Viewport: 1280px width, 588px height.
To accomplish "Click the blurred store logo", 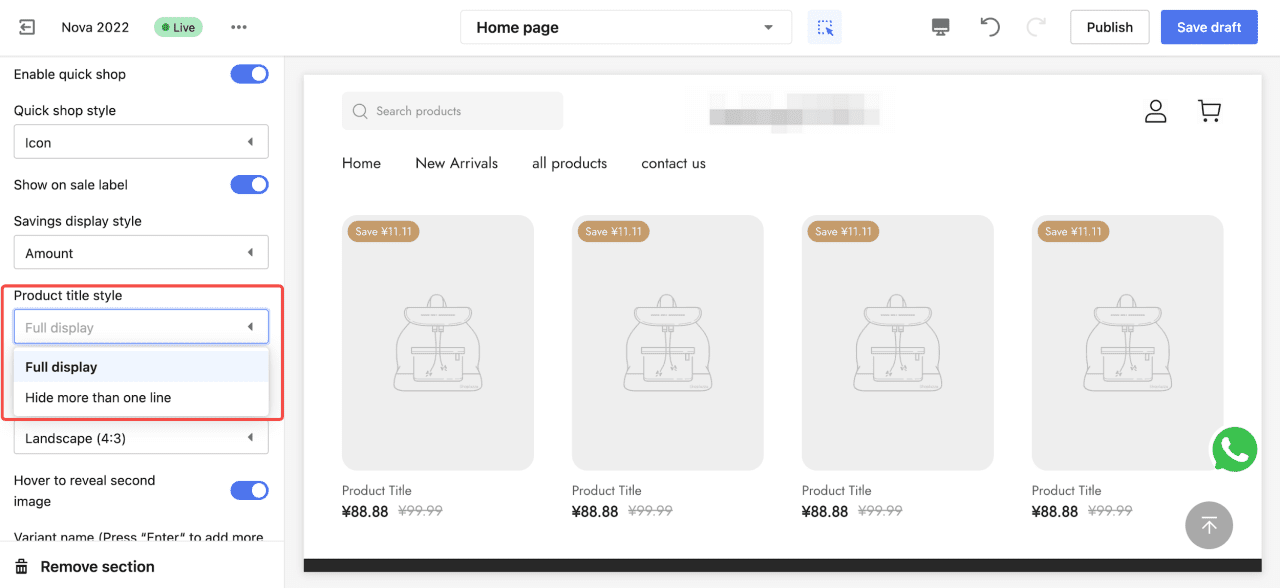I will click(795, 110).
